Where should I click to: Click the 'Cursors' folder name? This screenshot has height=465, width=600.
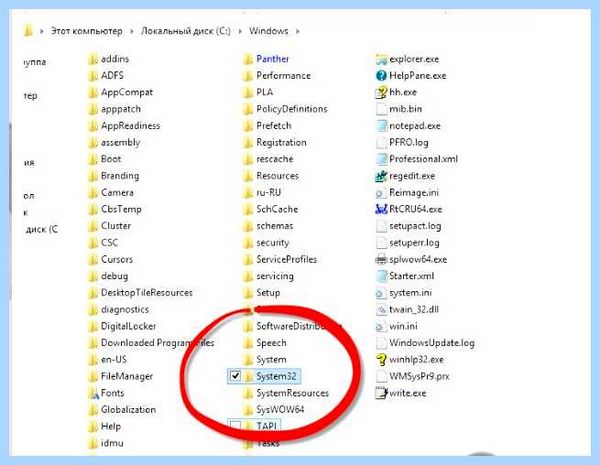point(117,259)
